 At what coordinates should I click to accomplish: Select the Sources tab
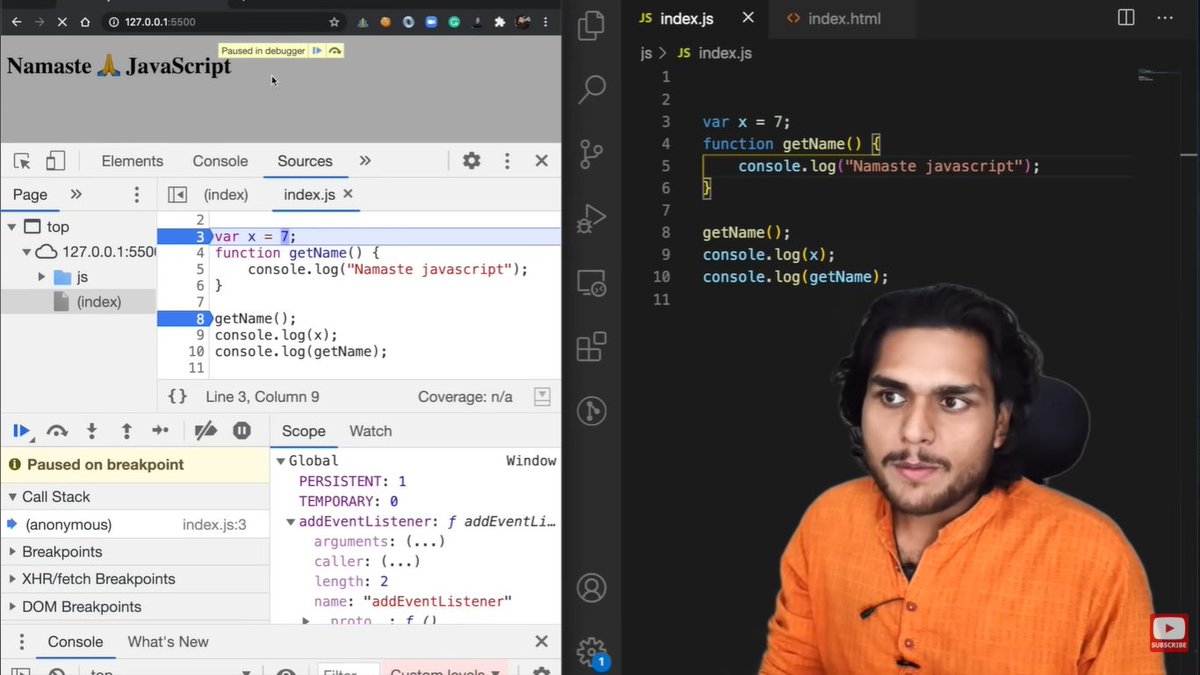(305, 161)
